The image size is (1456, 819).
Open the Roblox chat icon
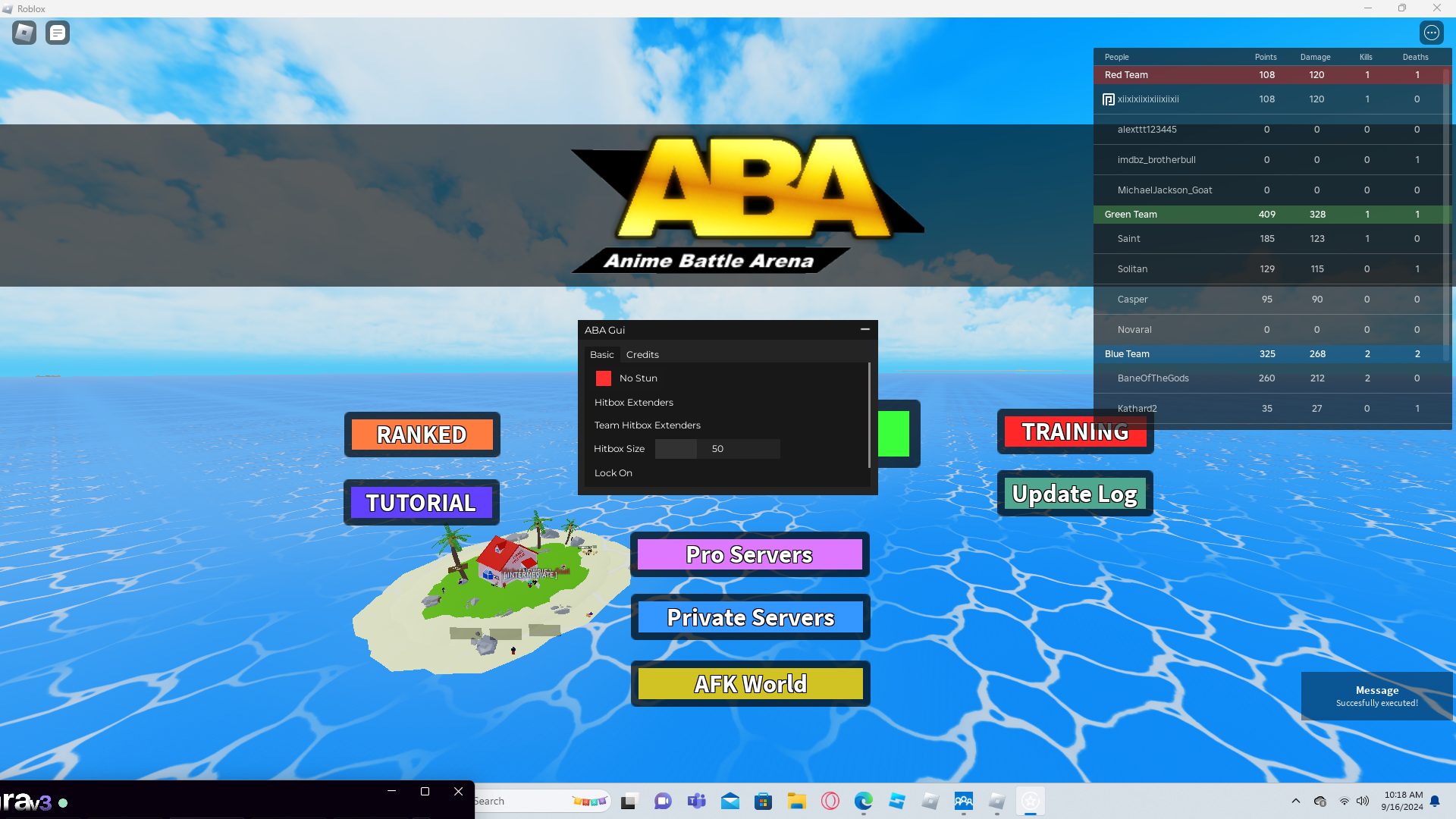pos(58,33)
